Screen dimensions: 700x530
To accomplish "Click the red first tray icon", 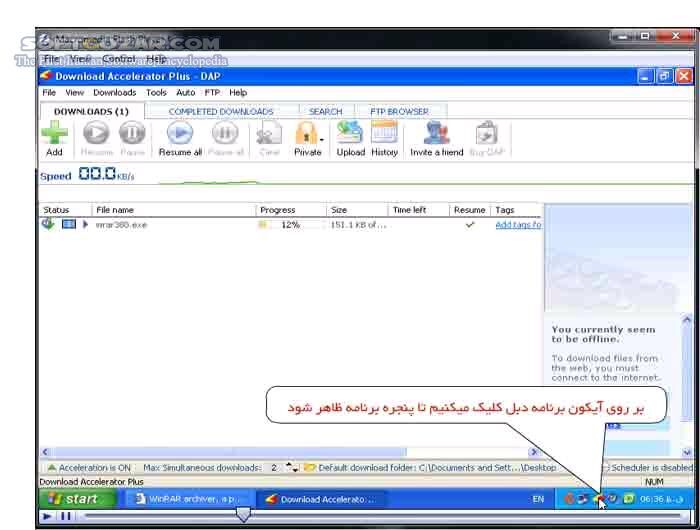I will pos(569,499).
